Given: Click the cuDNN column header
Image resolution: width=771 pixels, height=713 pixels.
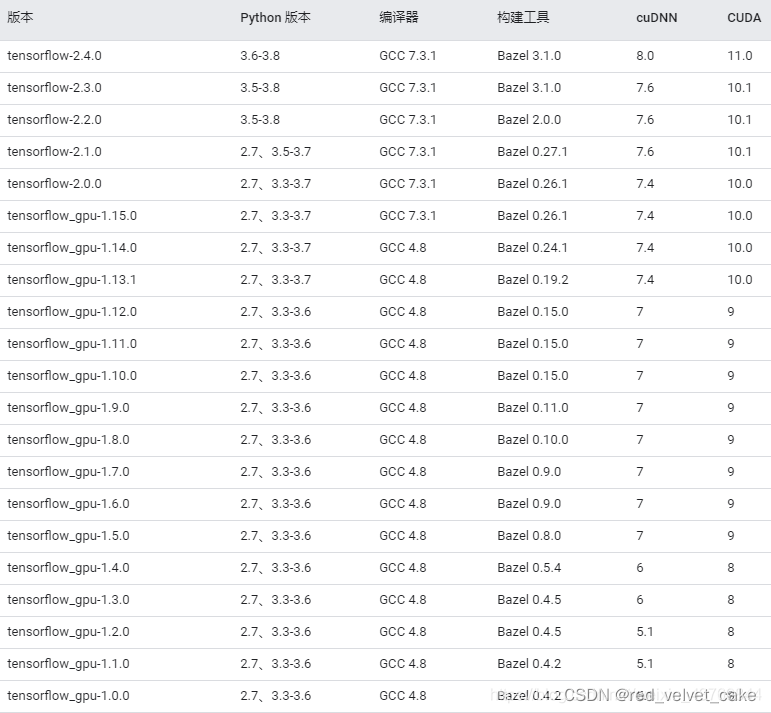Looking at the screenshot, I should [x=656, y=18].
